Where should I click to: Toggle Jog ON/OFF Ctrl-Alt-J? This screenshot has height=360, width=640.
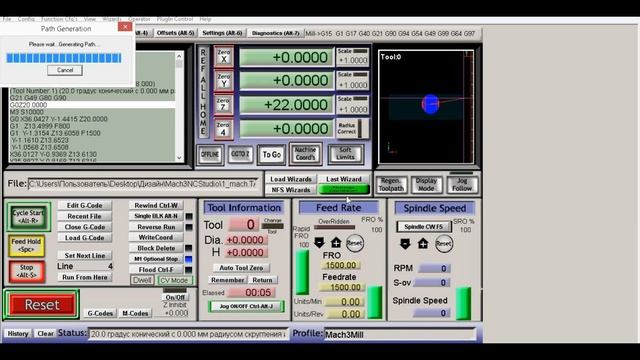[x=246, y=306]
